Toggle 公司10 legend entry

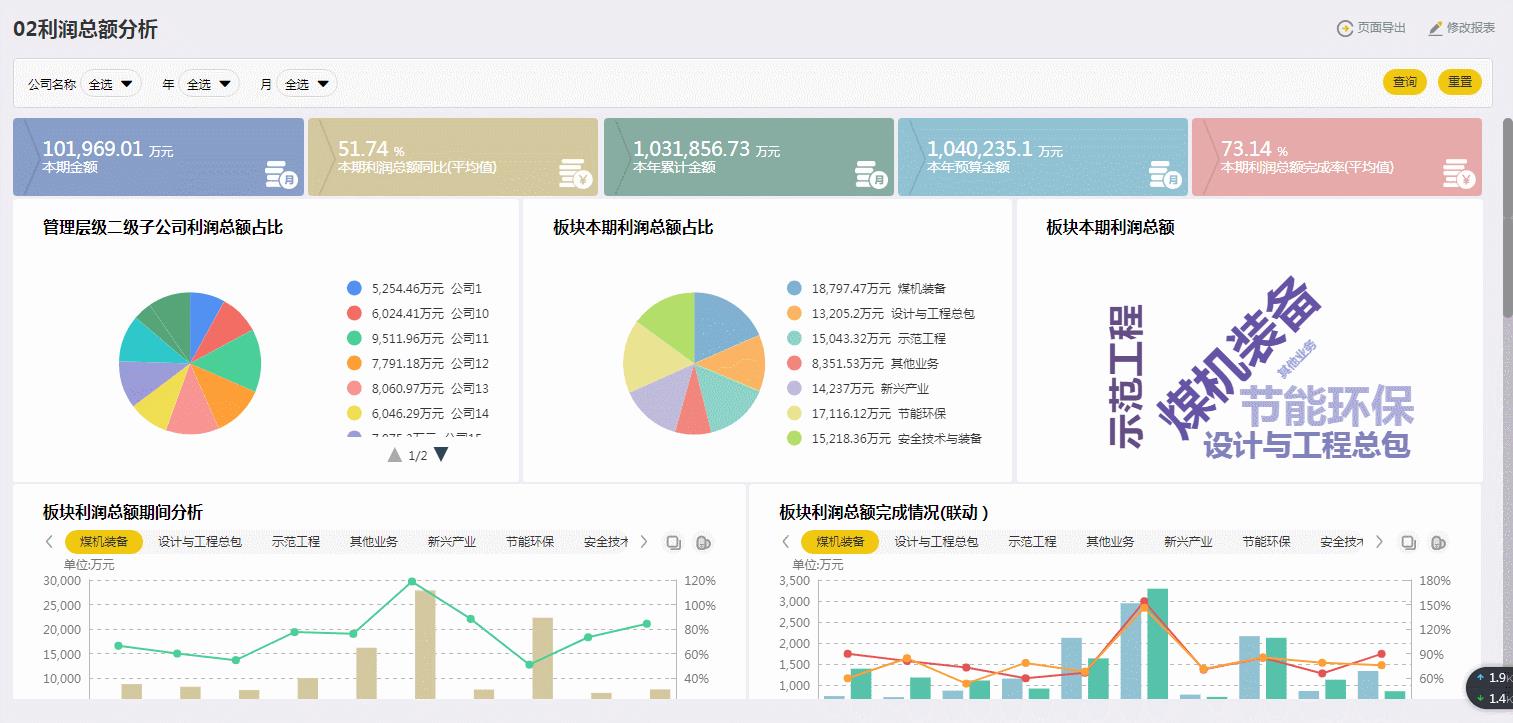pyautogui.click(x=417, y=313)
